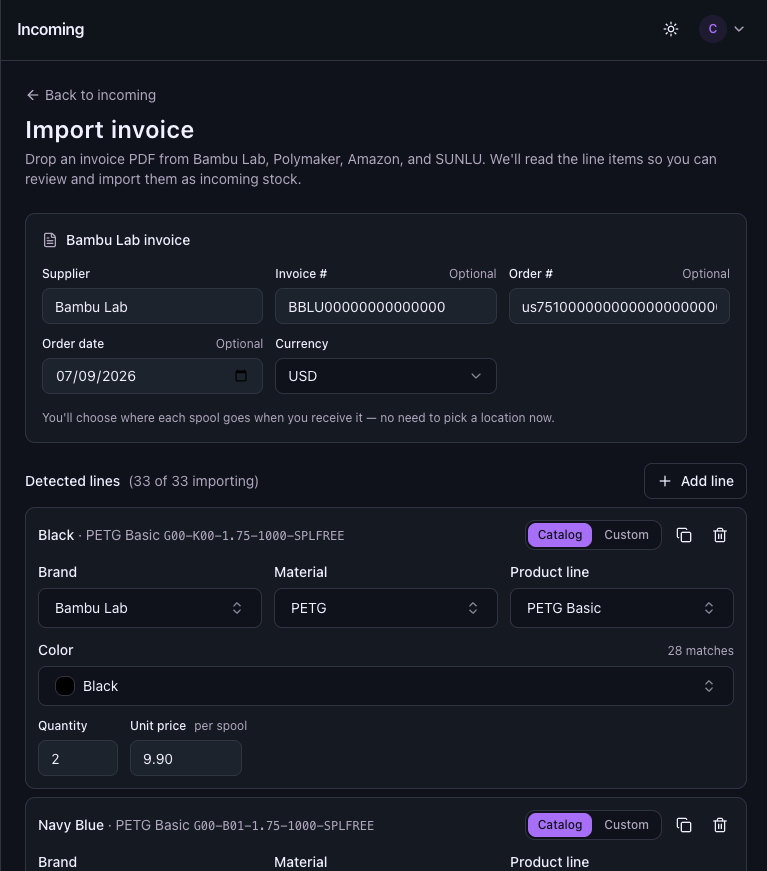This screenshot has height=871, width=767.
Task: Click the back arrow icon beside Back to incoming
Action: coord(33,95)
